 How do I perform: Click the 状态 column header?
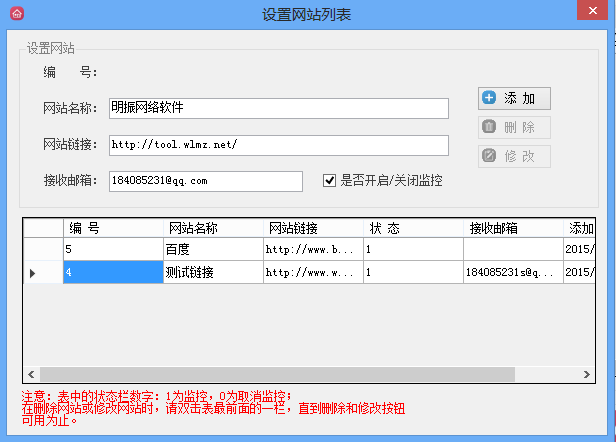pos(413,228)
